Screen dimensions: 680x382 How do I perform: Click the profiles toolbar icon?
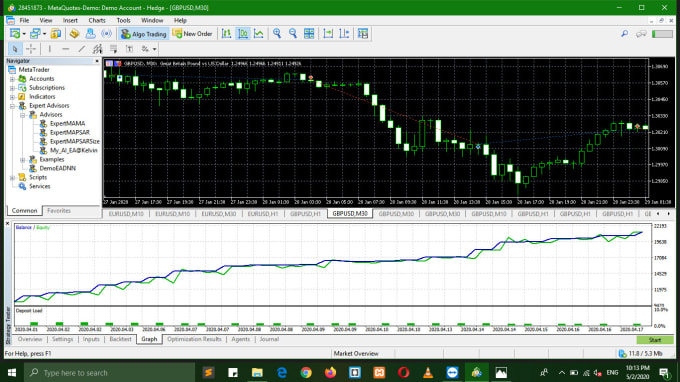pos(35,33)
